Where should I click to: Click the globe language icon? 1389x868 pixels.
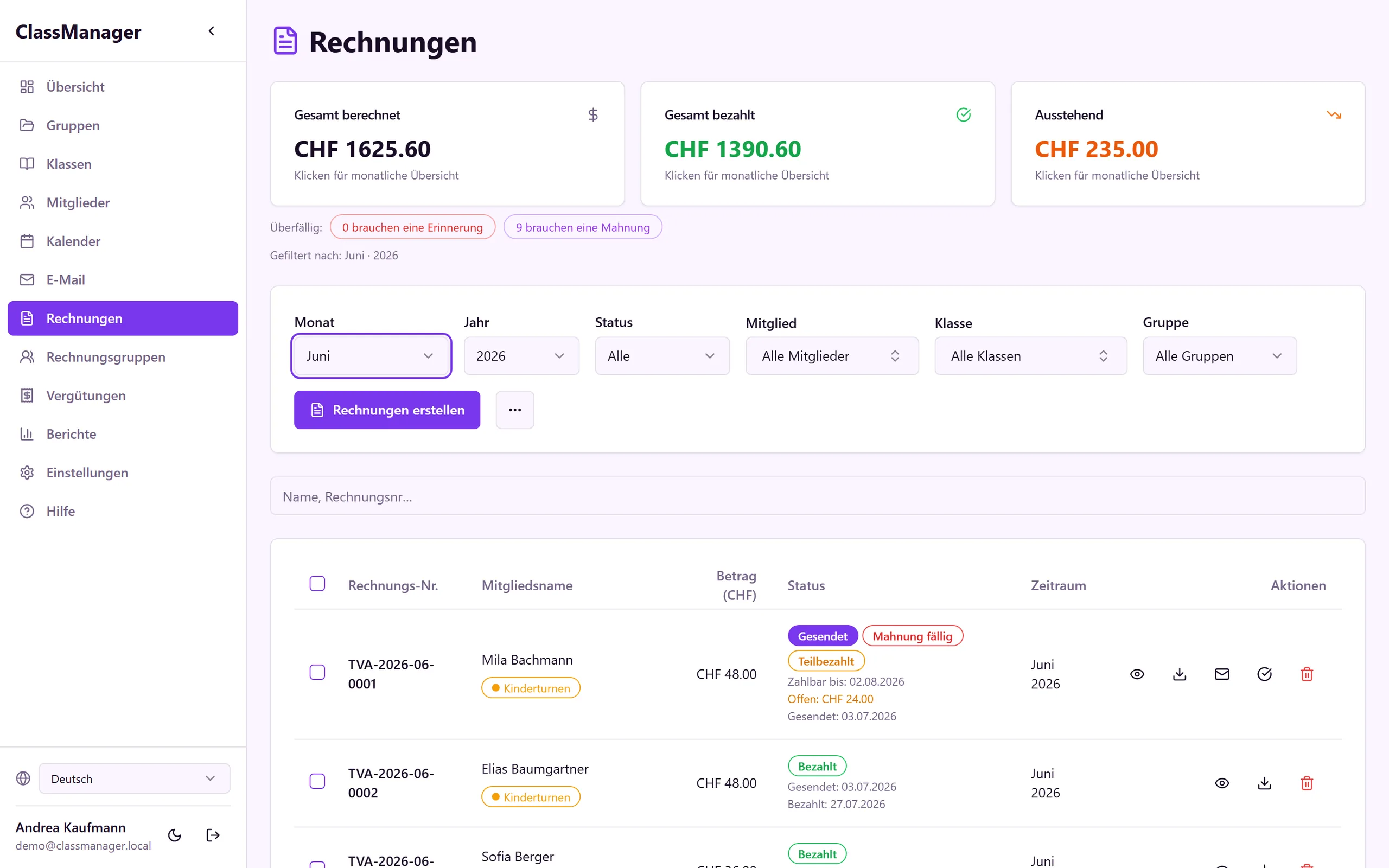click(x=23, y=778)
